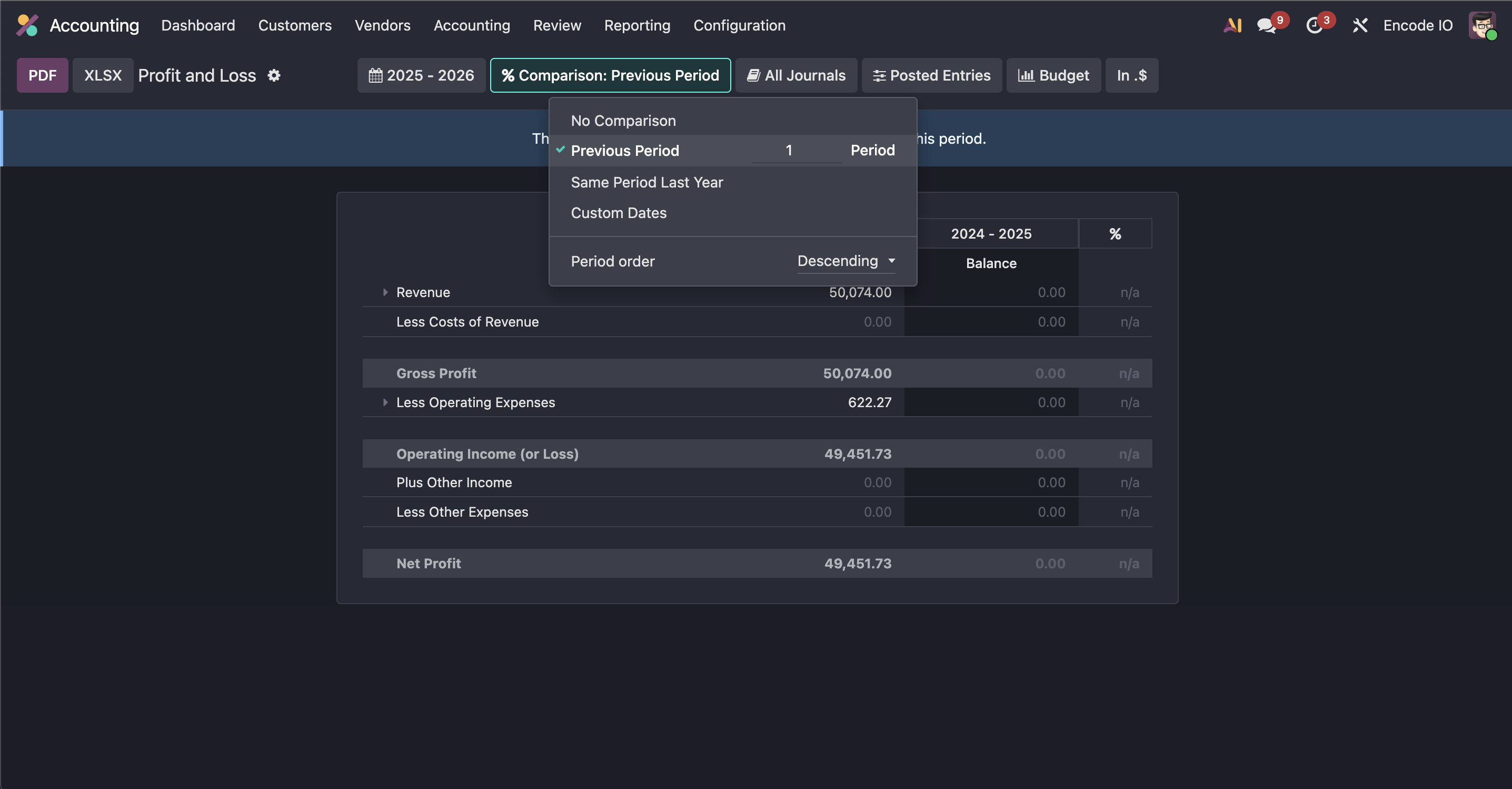
Task: Open the All Journals filter
Action: point(797,76)
